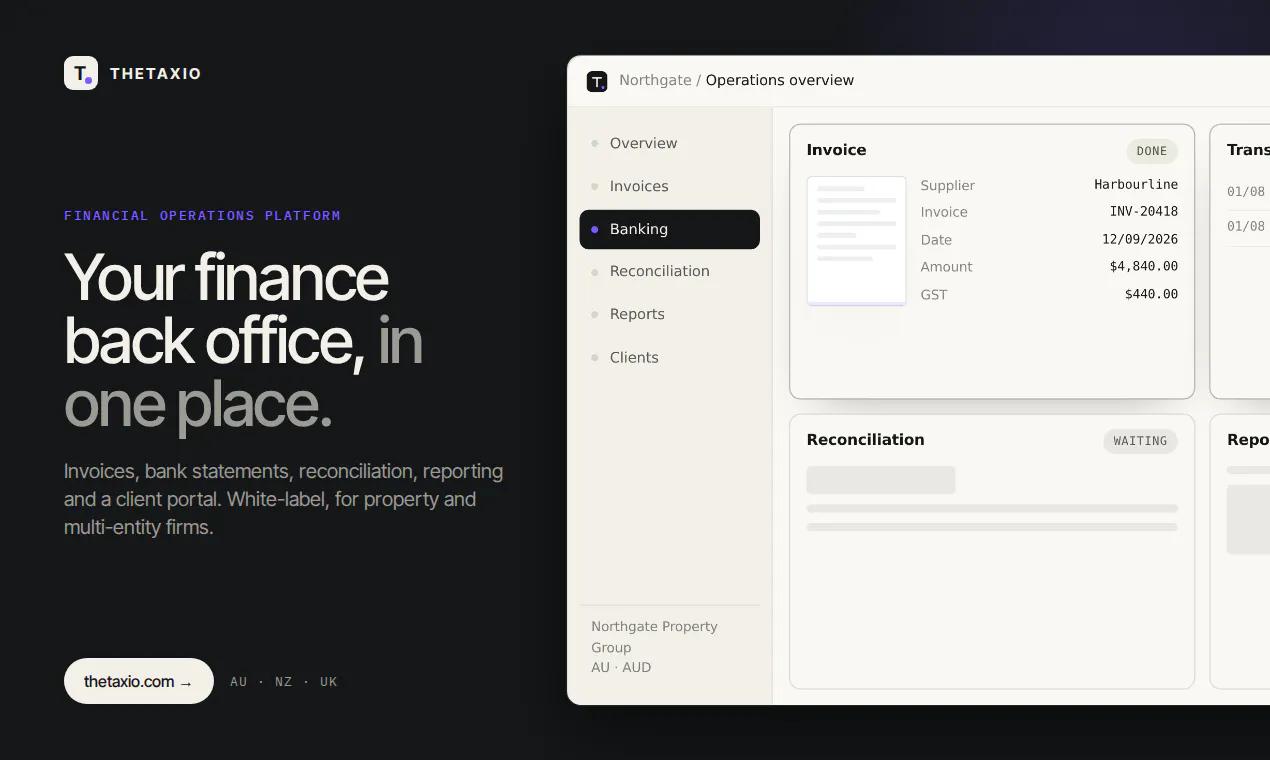
Task: Select supplier value Harbourline
Action: (x=1136, y=185)
